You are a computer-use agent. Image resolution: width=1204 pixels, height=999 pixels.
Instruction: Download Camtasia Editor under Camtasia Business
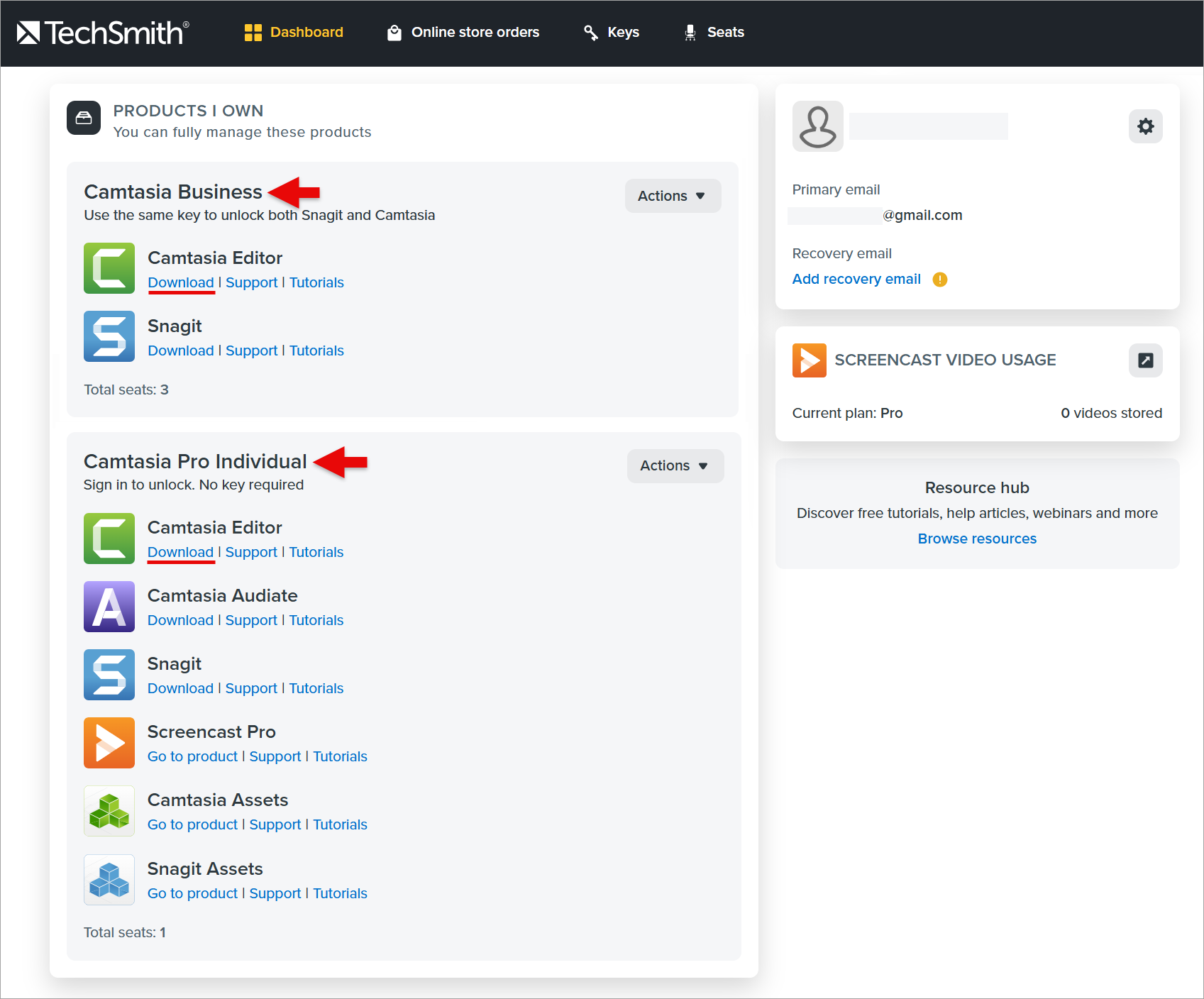pos(181,282)
